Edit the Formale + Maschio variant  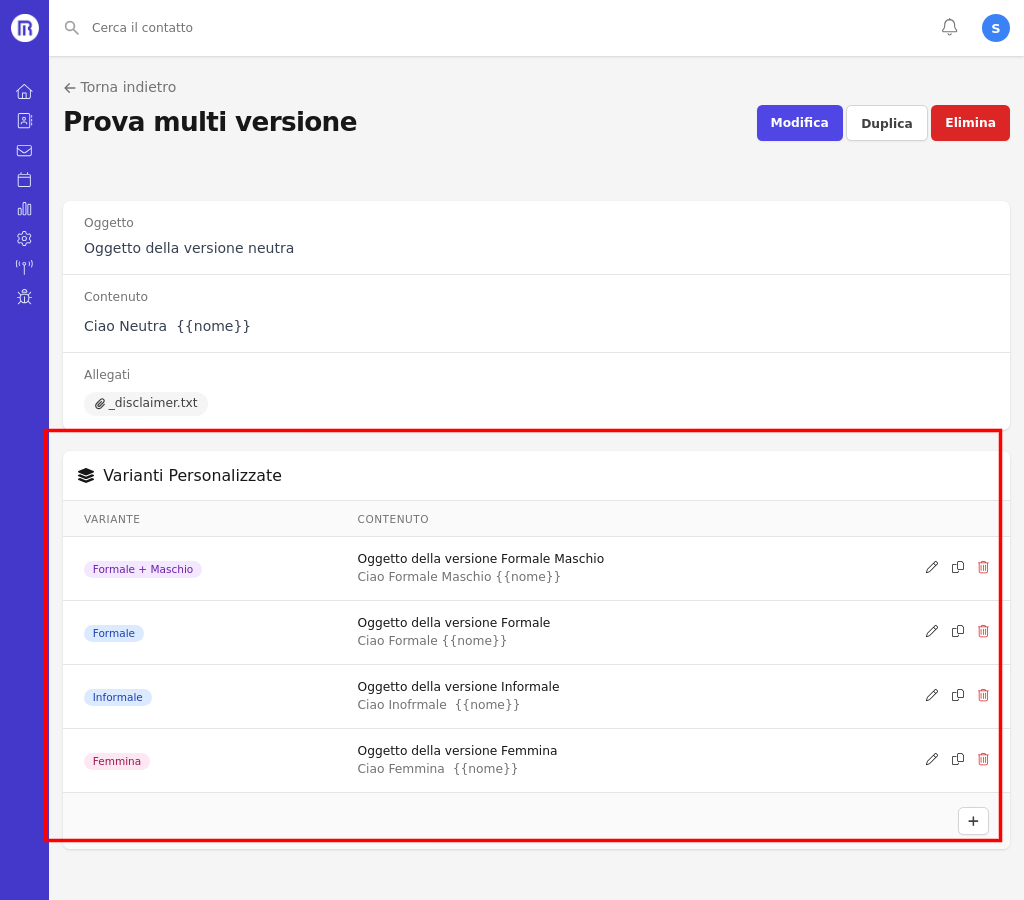click(932, 567)
